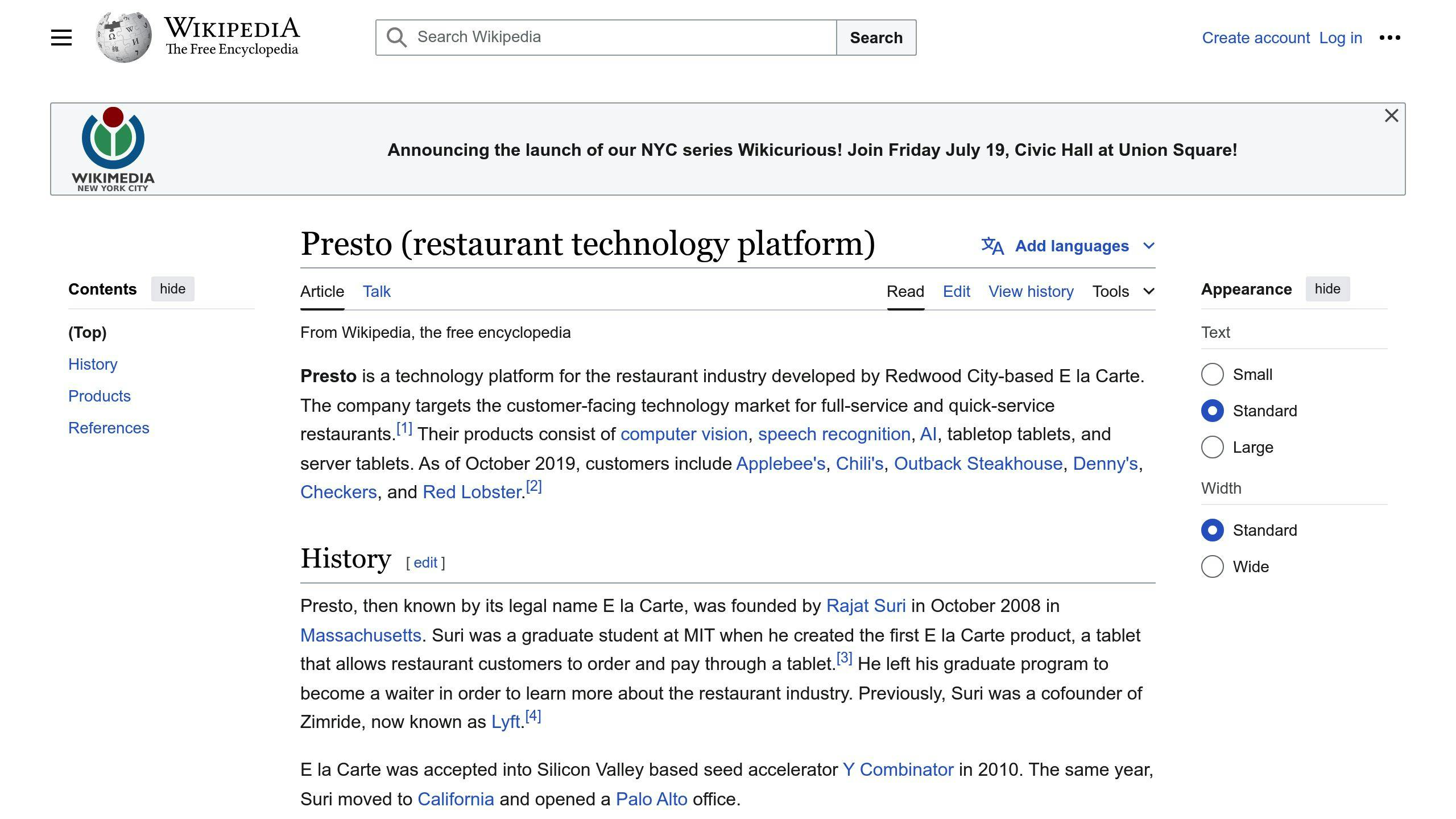Open the Denny's link
Viewport: 1456px width, 819px height.
coord(1105,464)
